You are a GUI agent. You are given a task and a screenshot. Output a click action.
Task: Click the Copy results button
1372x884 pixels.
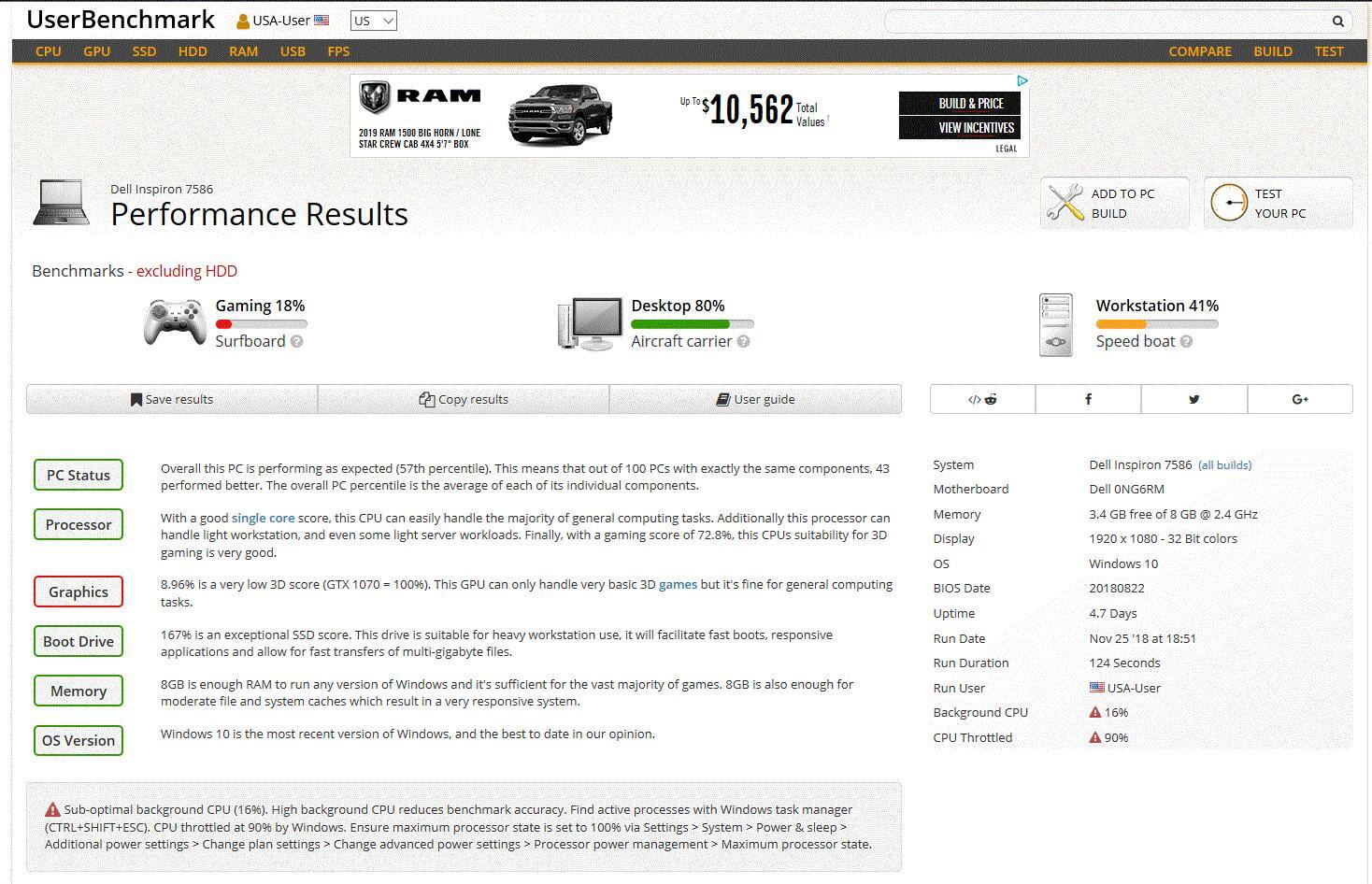pos(463,399)
